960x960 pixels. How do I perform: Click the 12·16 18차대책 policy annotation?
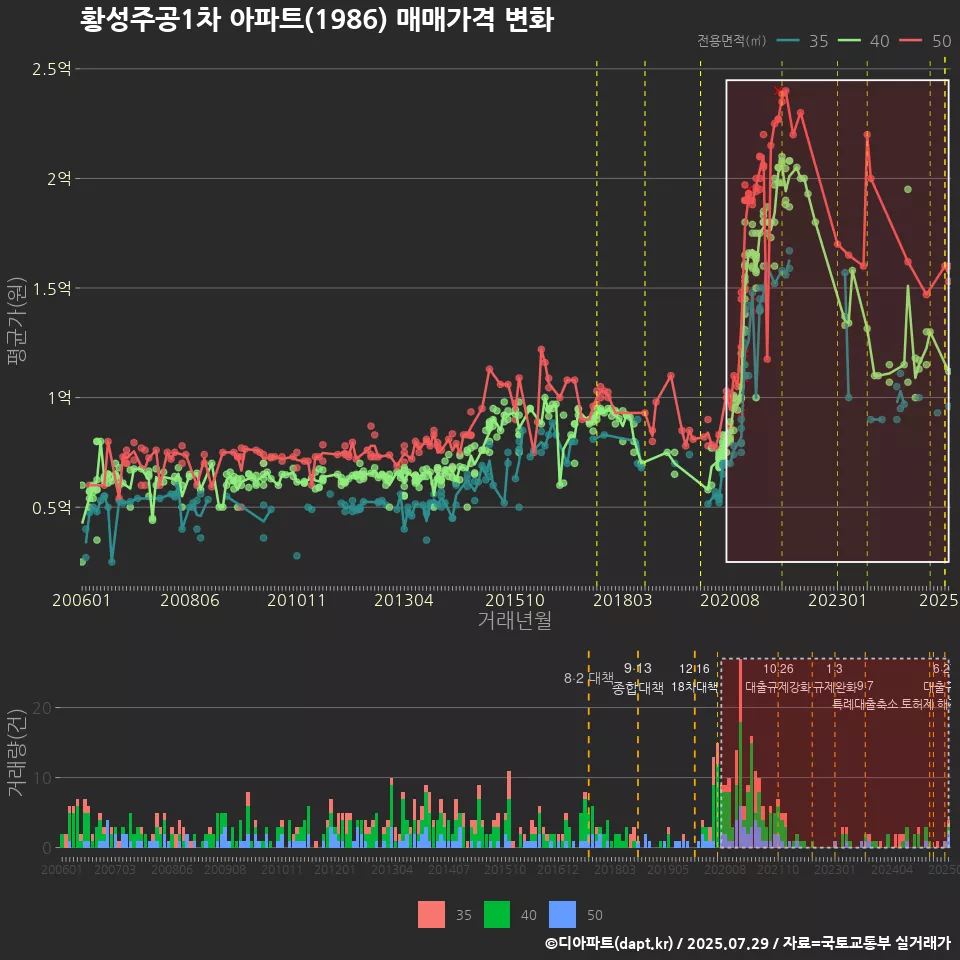click(694, 678)
